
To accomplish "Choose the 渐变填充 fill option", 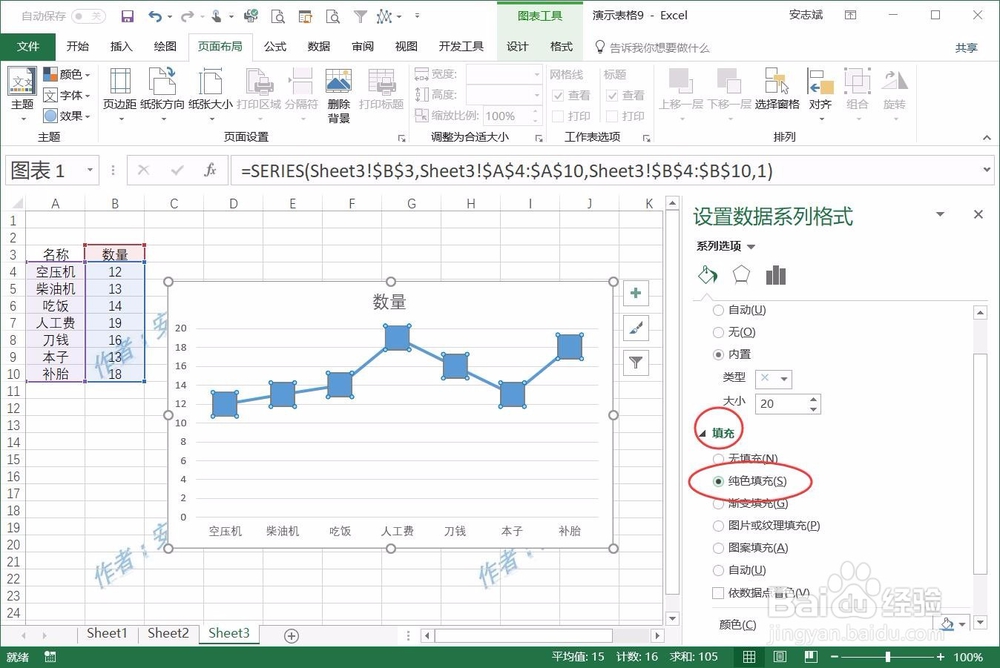I will click(719, 504).
